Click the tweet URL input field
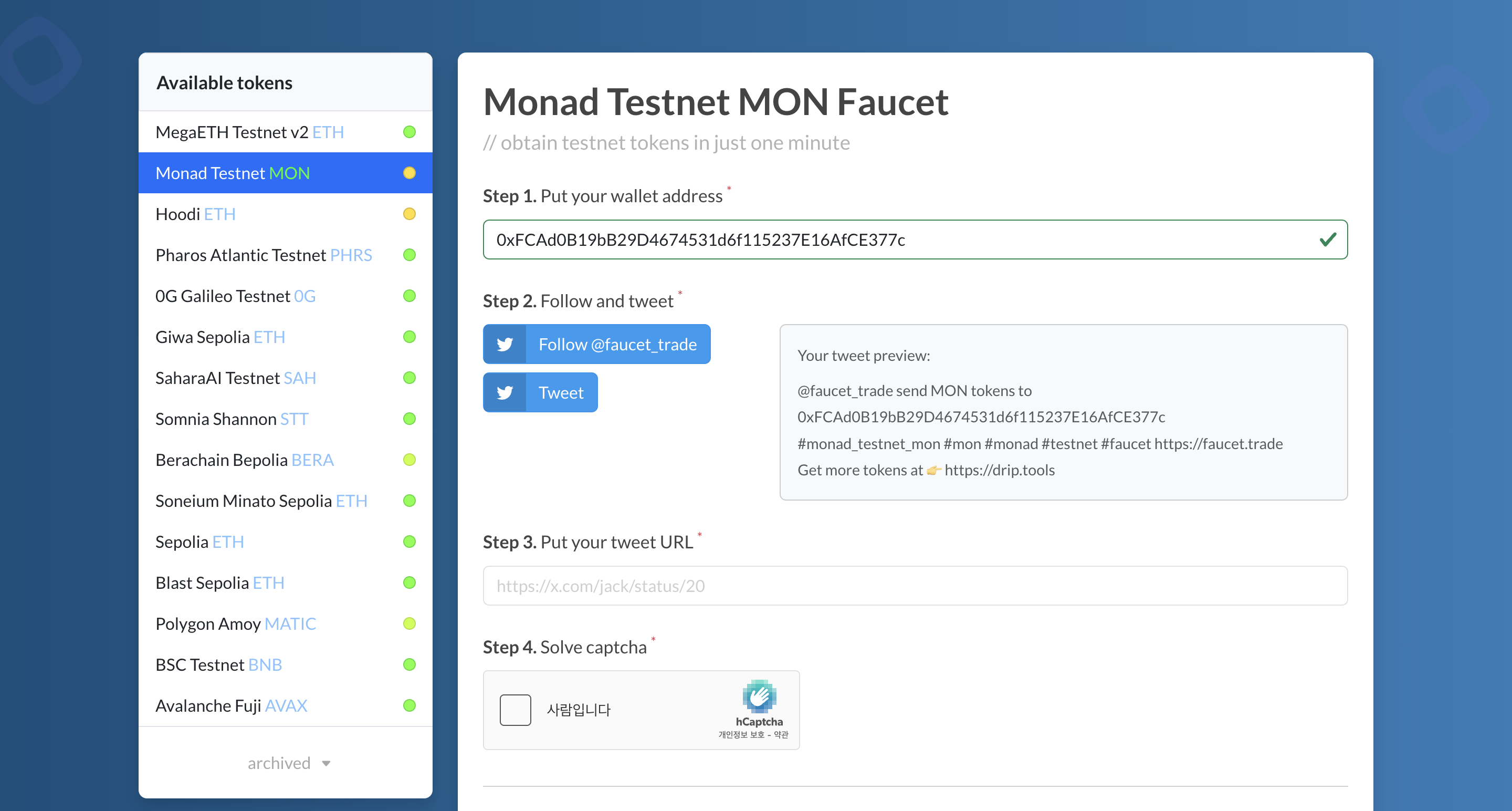 (x=915, y=586)
